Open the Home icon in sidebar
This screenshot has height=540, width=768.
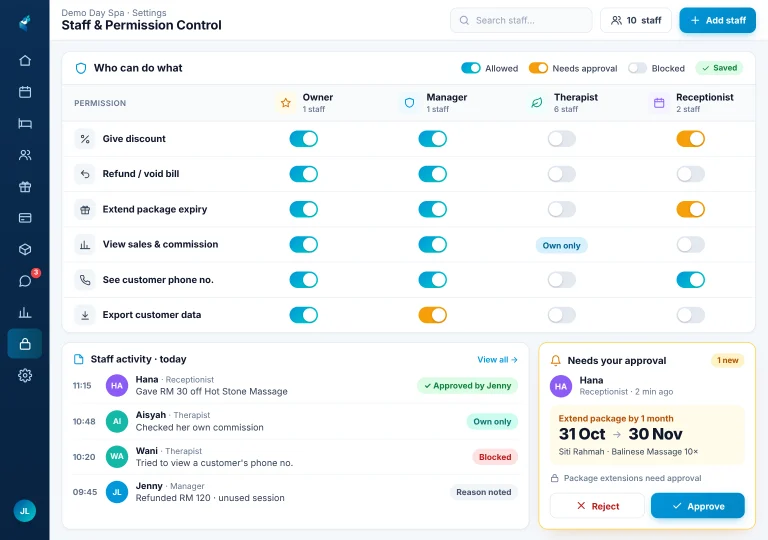click(25, 60)
